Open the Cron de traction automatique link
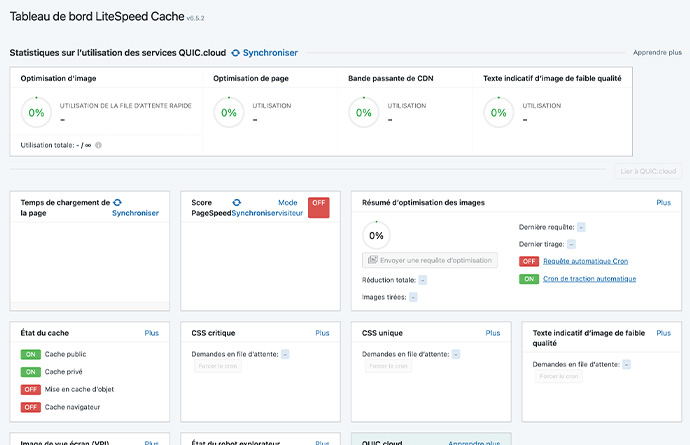 click(589, 279)
